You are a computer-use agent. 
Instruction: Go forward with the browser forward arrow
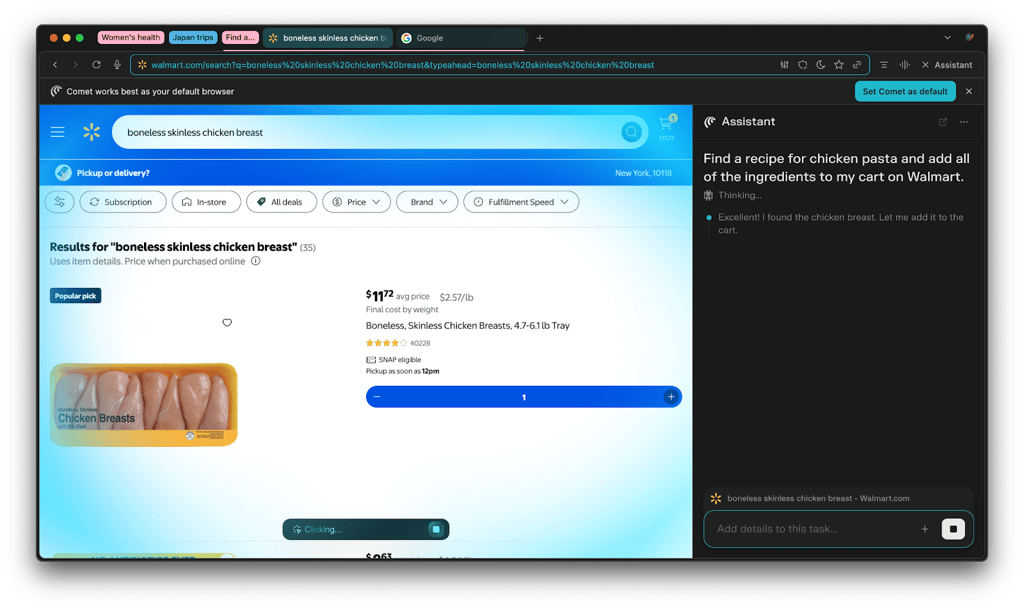76,65
